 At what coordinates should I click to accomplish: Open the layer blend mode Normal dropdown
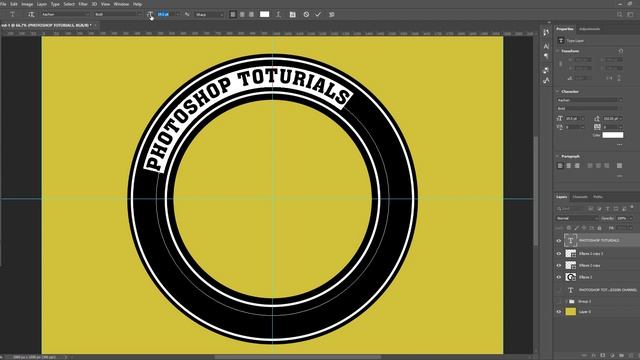pos(576,218)
